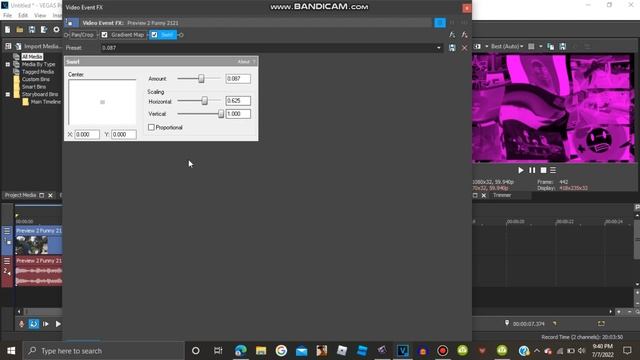Stop the video preview playback
Image resolution: width=640 pixels, height=360 pixels.
click(x=543, y=170)
